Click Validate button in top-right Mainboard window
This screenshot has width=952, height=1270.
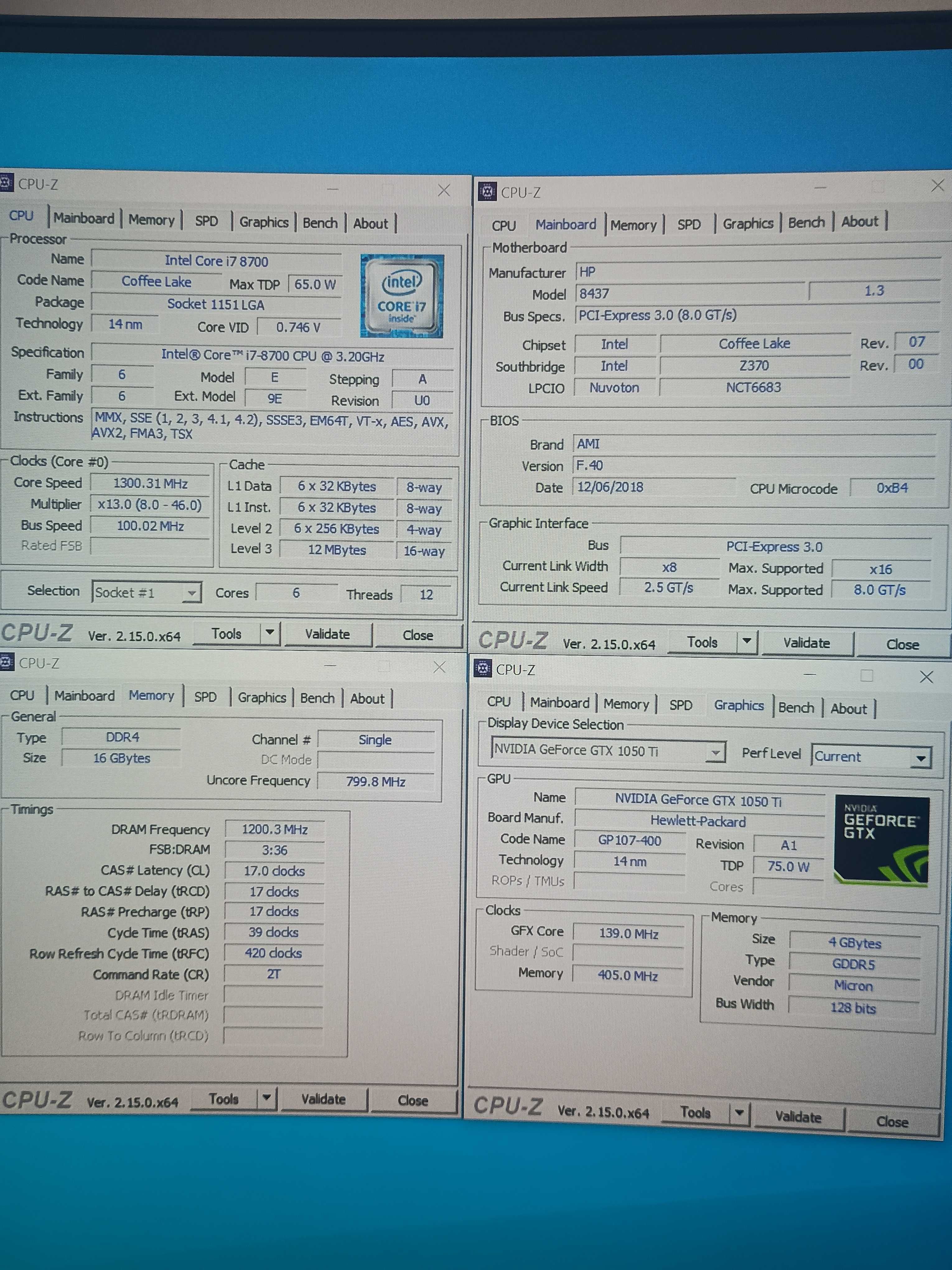(x=807, y=643)
